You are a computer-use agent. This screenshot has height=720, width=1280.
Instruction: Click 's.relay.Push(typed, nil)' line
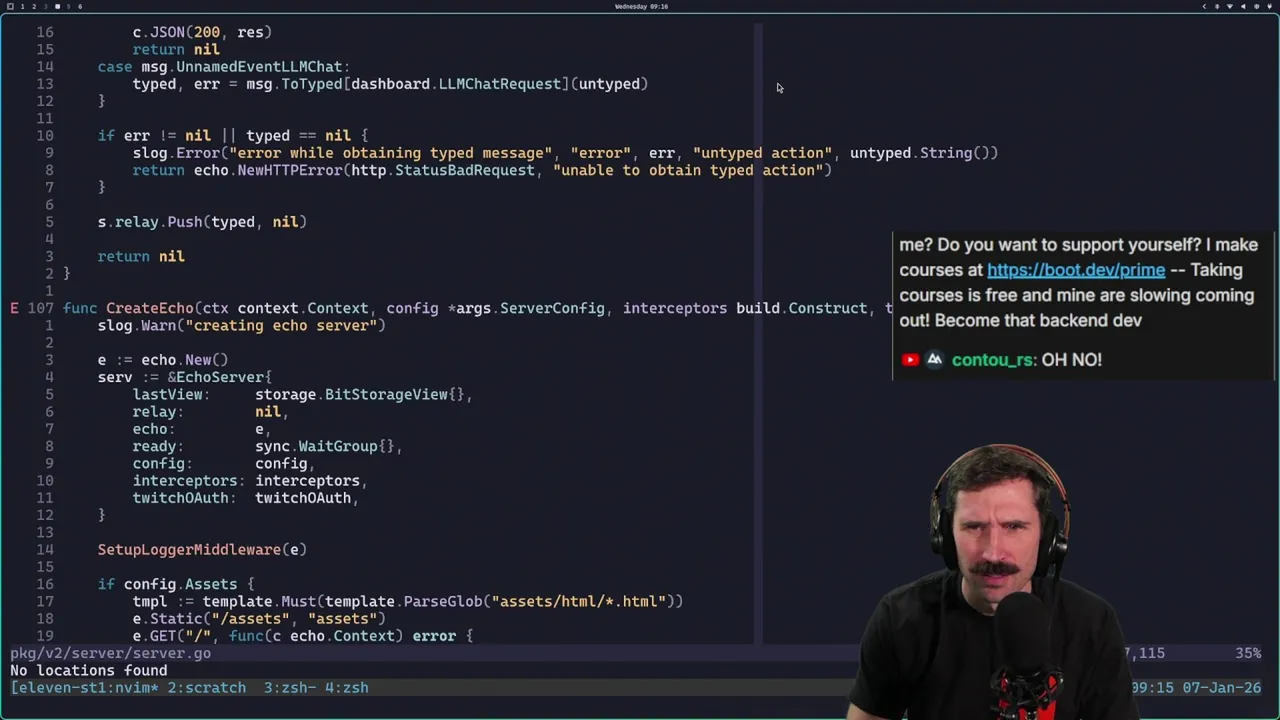tap(202, 222)
